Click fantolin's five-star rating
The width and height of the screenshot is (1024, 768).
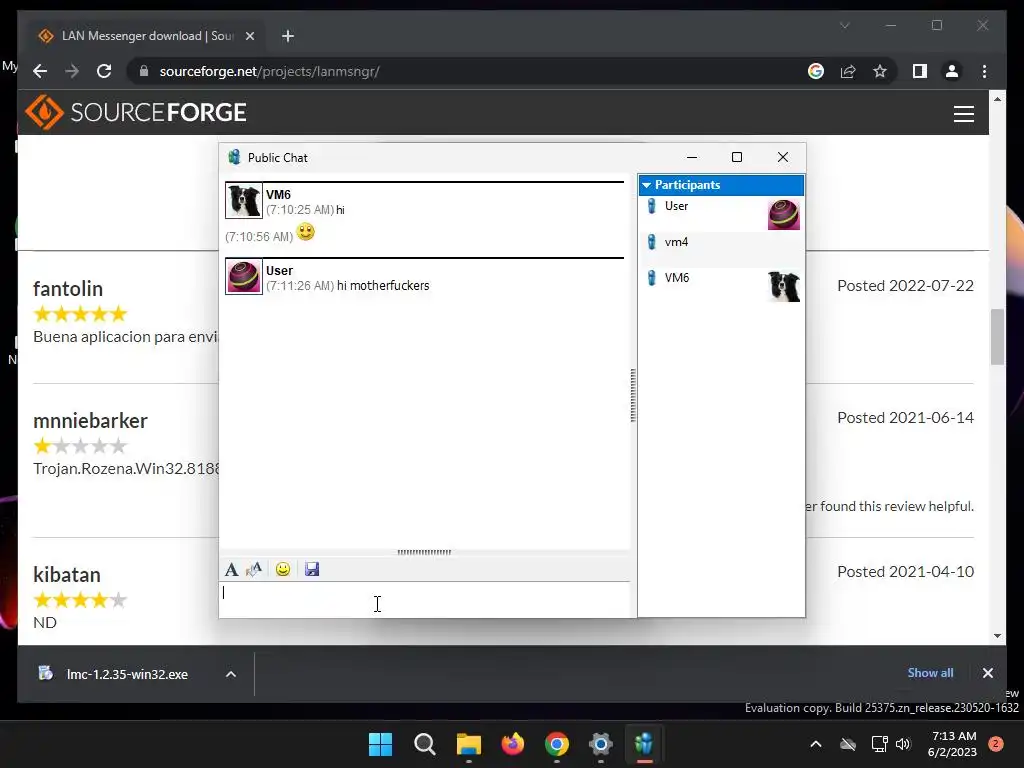(x=80, y=314)
